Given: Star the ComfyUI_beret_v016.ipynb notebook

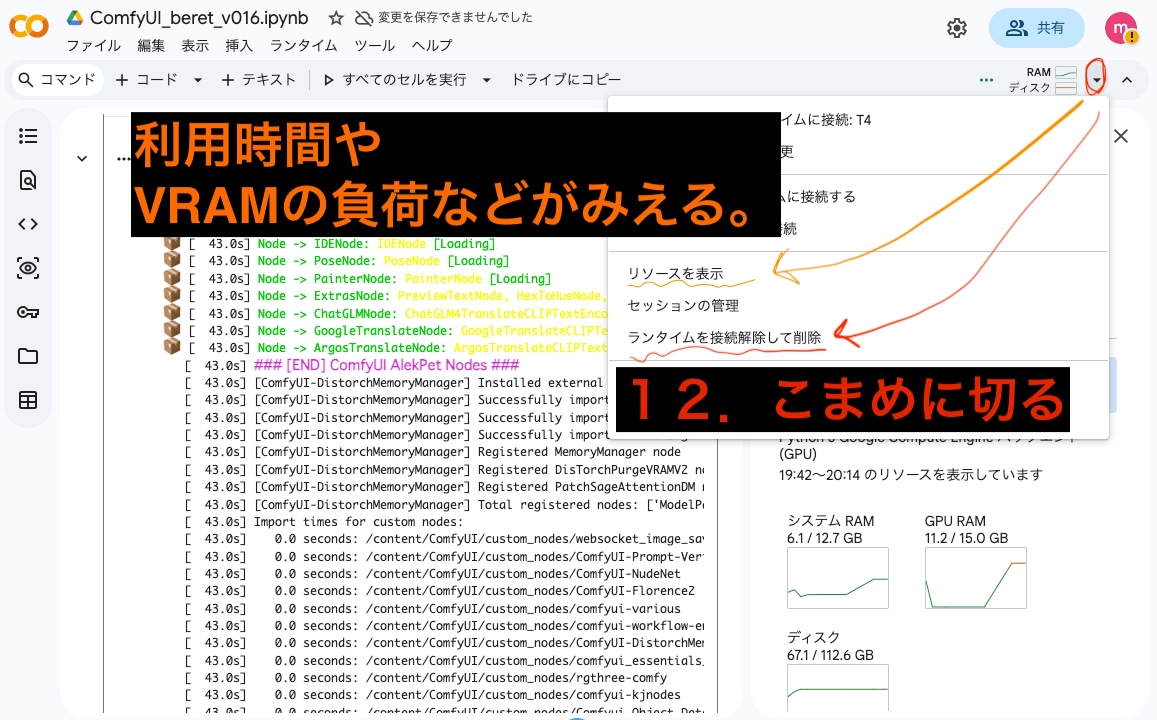Looking at the screenshot, I should pos(336,18).
